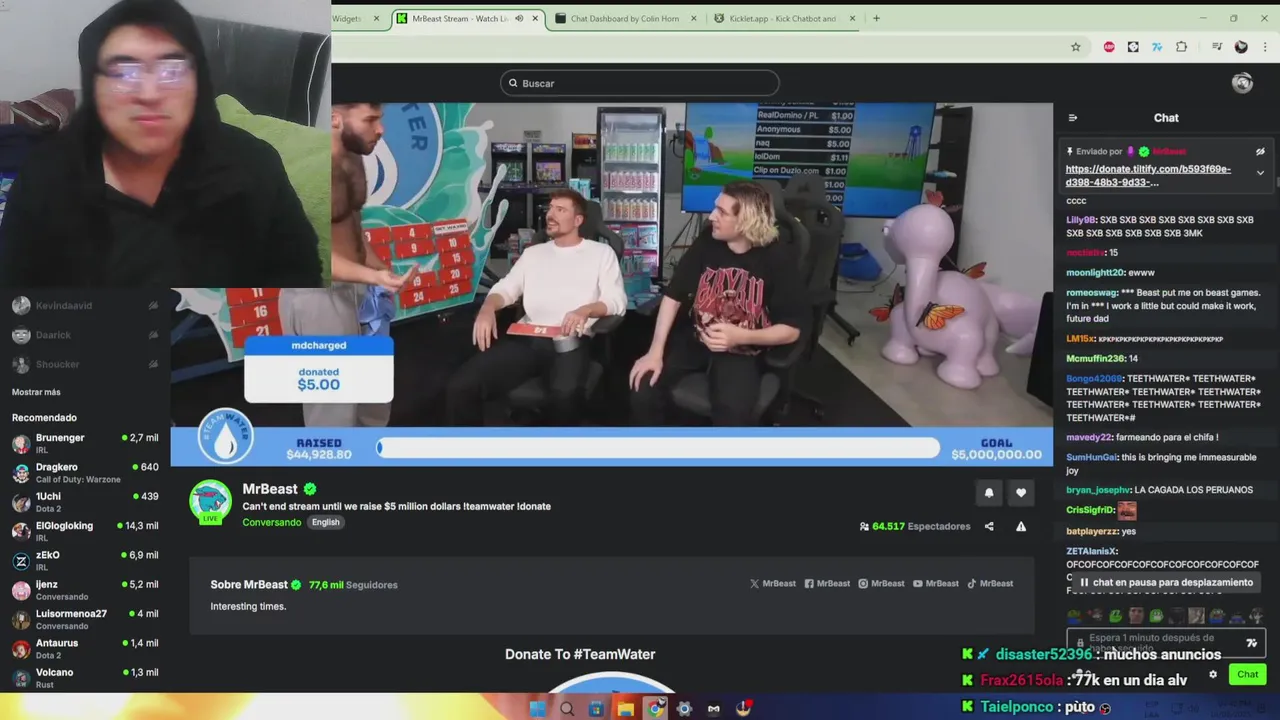The height and width of the screenshot is (720, 1280).
Task: Report the stream via warning triangle icon
Action: point(1021,526)
